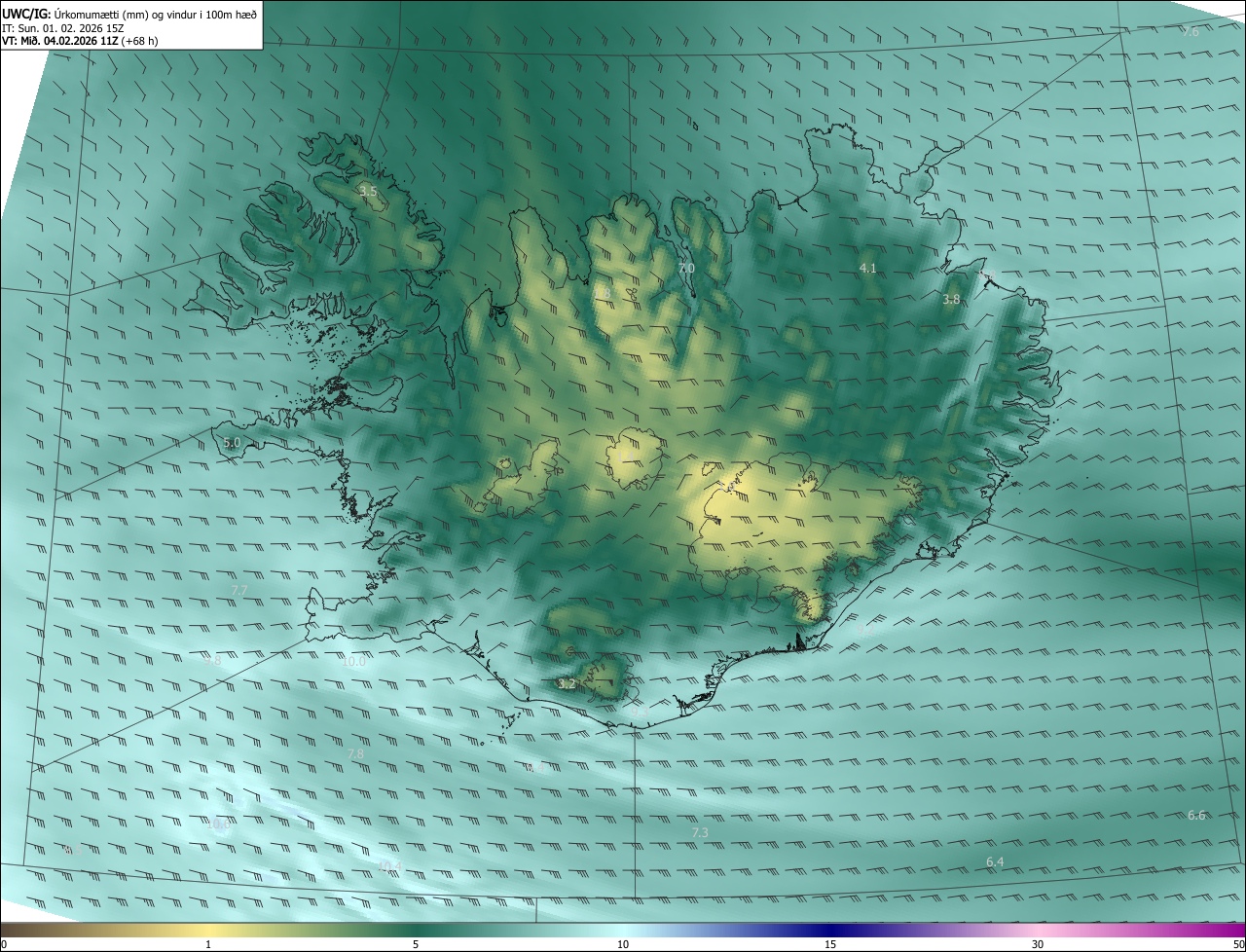Click the 6.6 value label
This screenshot has height=952, width=1246.
coord(1196,815)
